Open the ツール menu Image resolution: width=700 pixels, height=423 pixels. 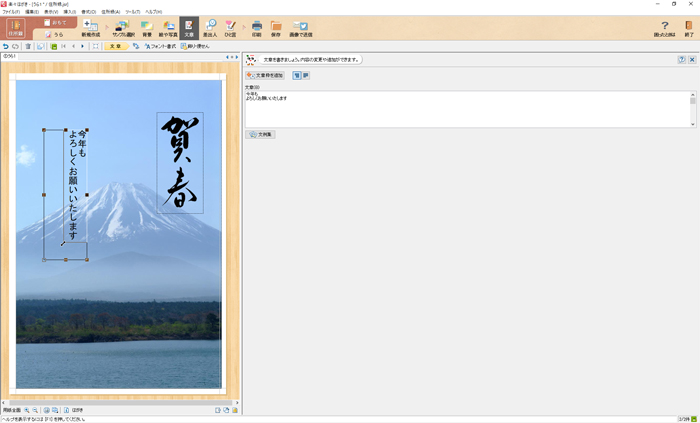click(132, 12)
